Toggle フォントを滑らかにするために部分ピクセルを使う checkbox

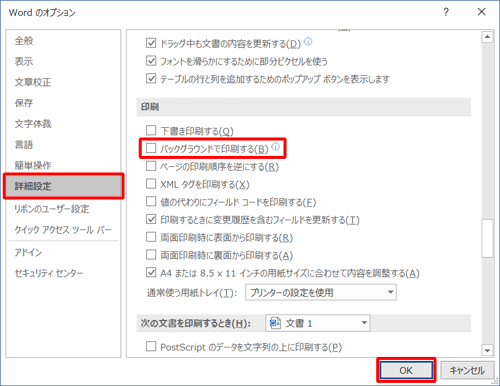[151, 61]
